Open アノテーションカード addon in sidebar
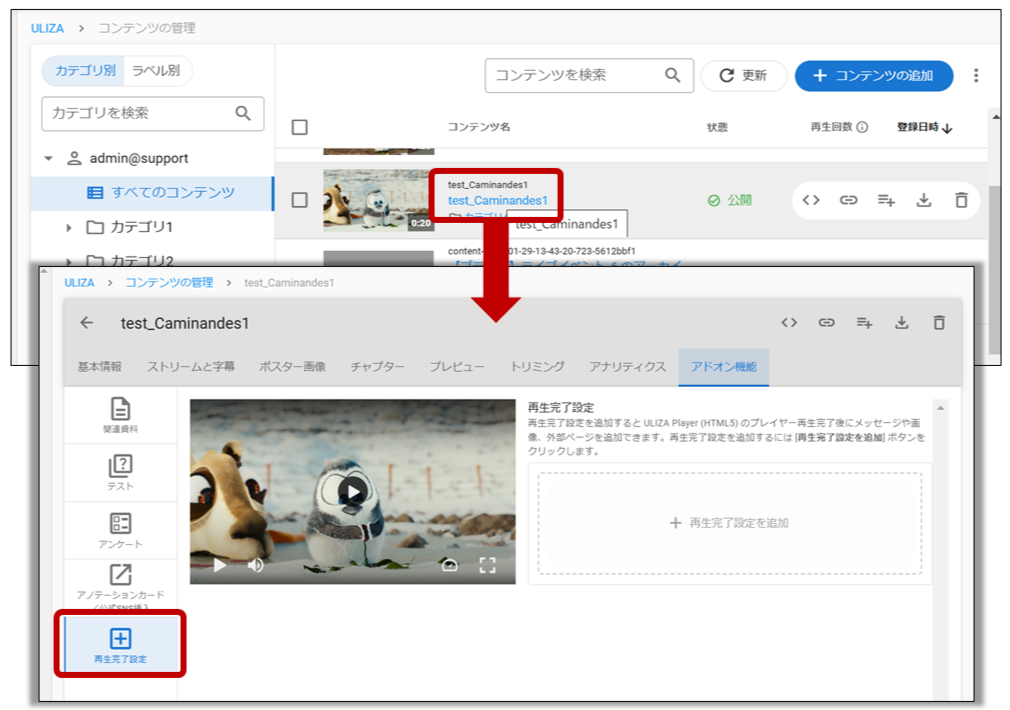 point(120,585)
